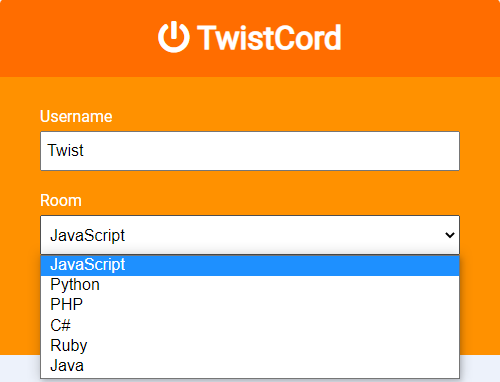500x382 pixels.
Task: Select Java at the list bottom
Action: [x=250, y=366]
